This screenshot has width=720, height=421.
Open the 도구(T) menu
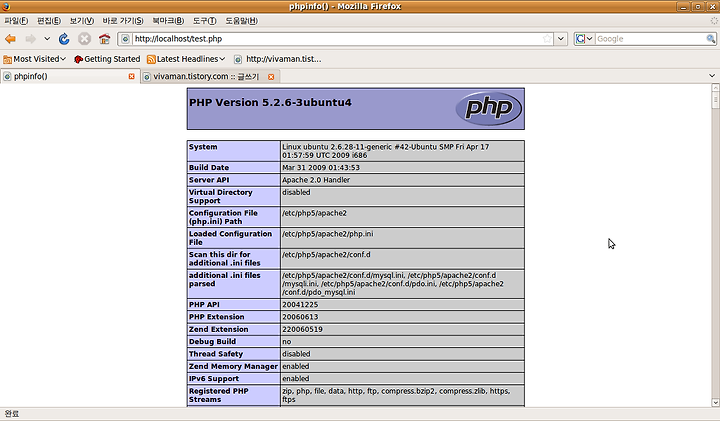coord(204,21)
